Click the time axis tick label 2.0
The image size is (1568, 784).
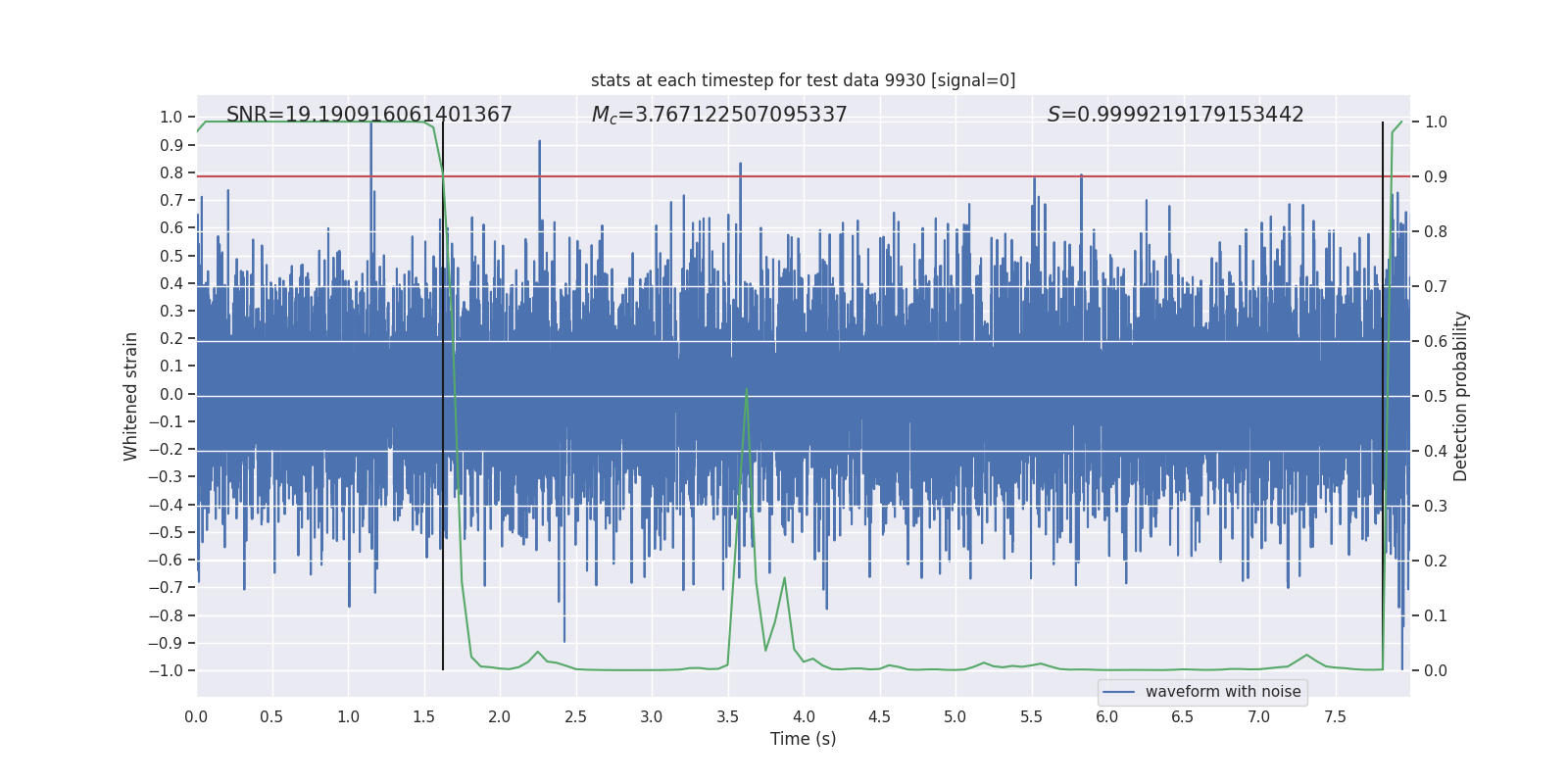[500, 716]
